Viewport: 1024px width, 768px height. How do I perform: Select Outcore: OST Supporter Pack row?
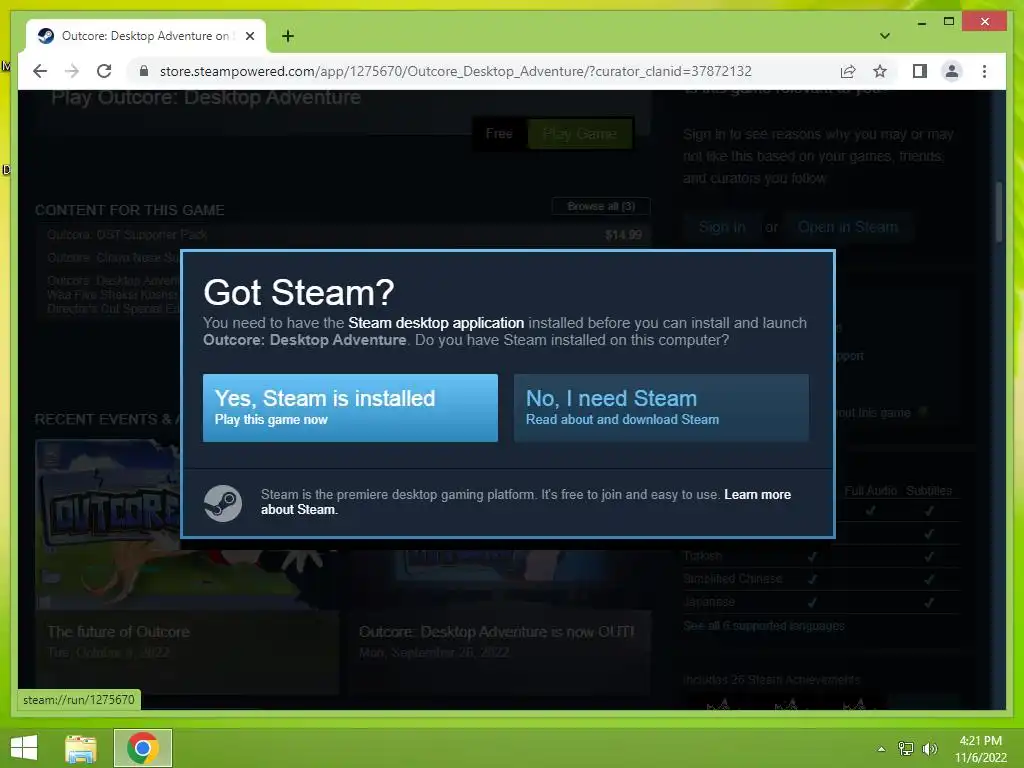(344, 234)
